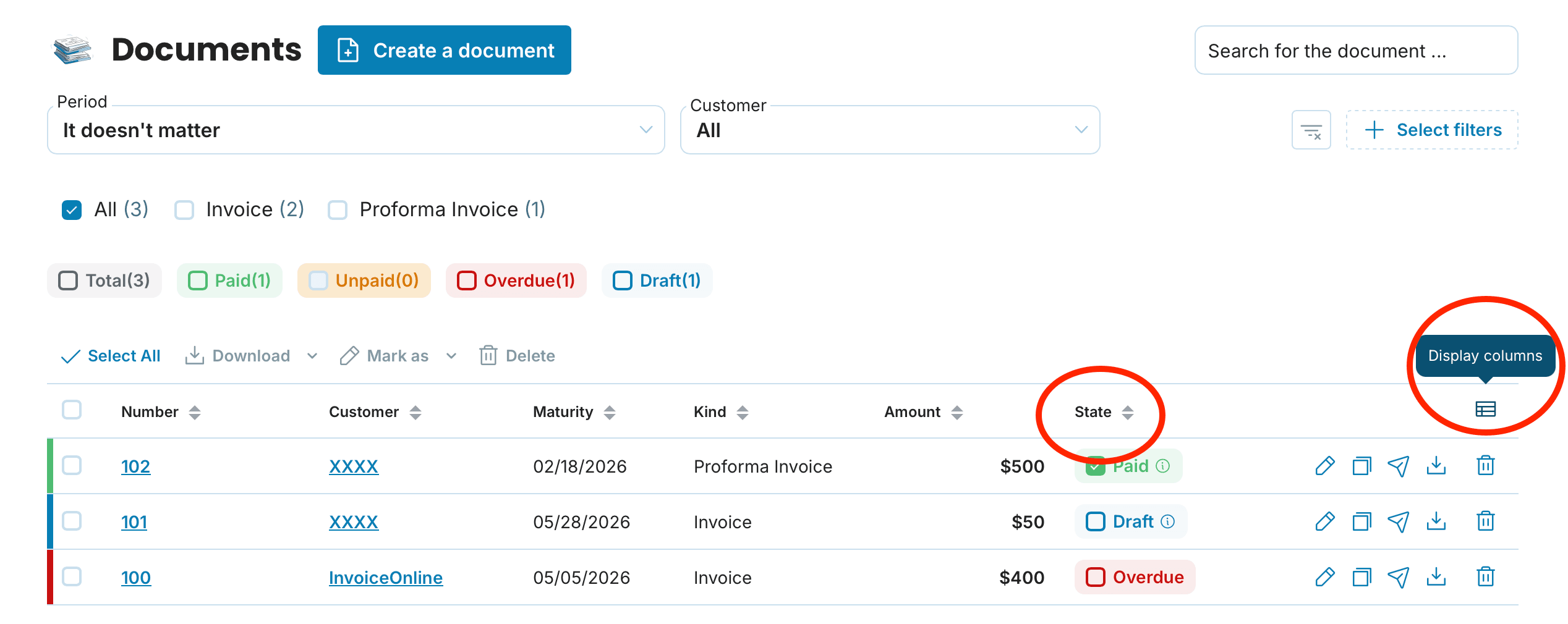Image resolution: width=1568 pixels, height=624 pixels.
Task: Tick the checkbox for row 100
Action: coord(72,576)
